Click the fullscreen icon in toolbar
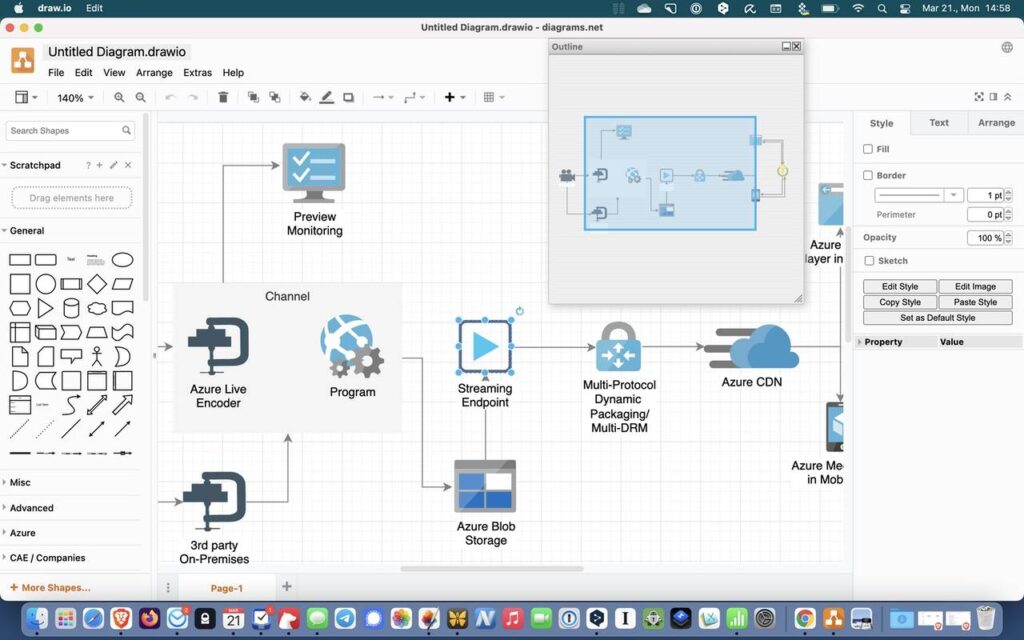 (x=979, y=97)
